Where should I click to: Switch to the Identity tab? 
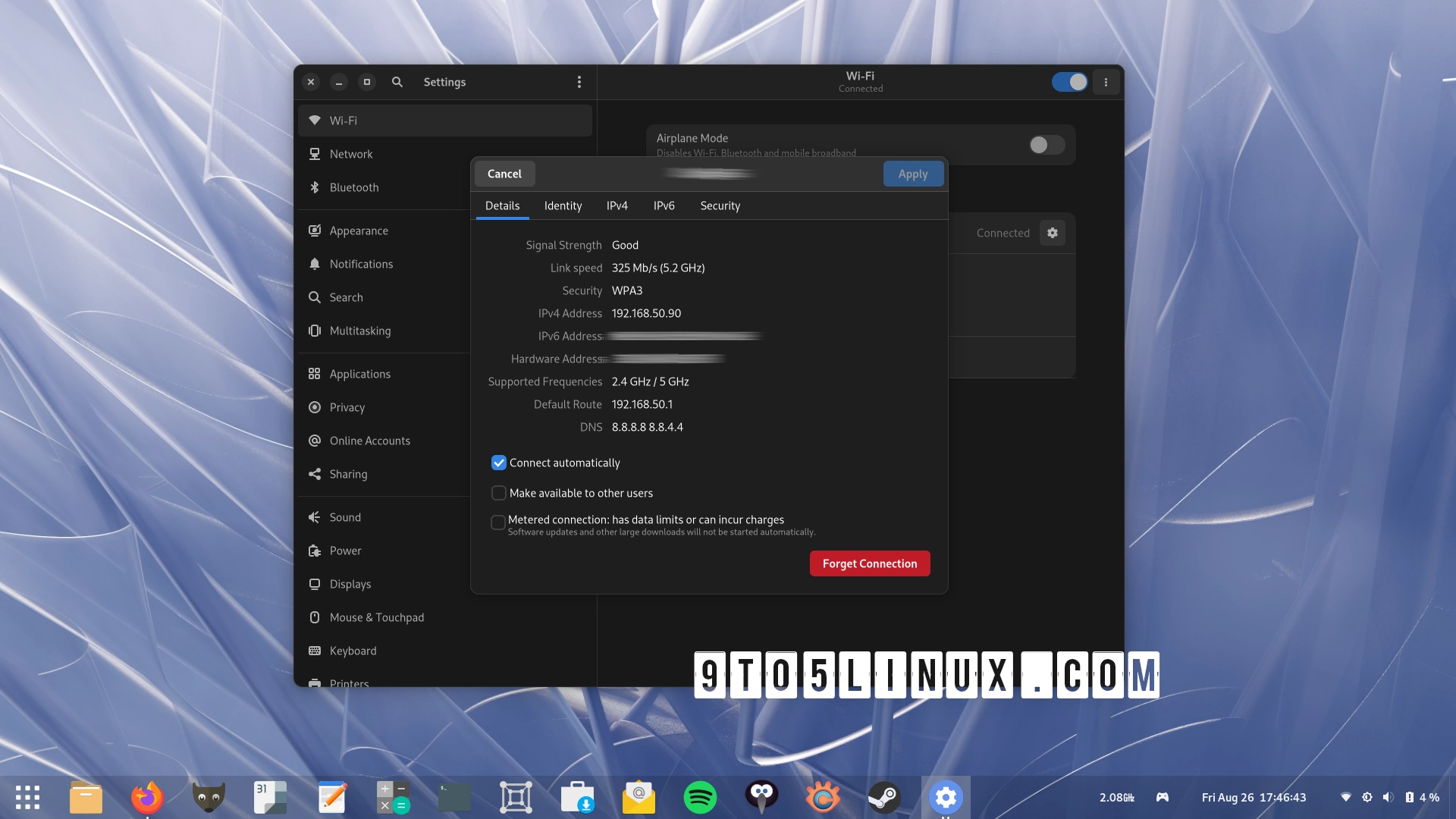pyautogui.click(x=563, y=206)
